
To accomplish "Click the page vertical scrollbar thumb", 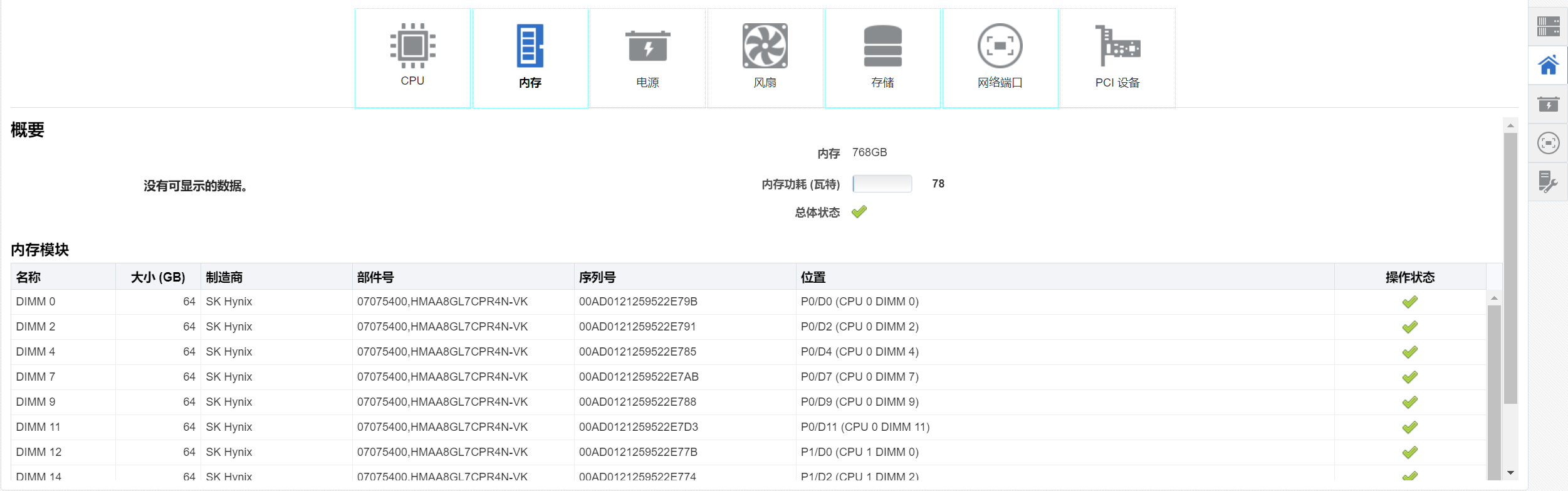I will tap(1510, 268).
